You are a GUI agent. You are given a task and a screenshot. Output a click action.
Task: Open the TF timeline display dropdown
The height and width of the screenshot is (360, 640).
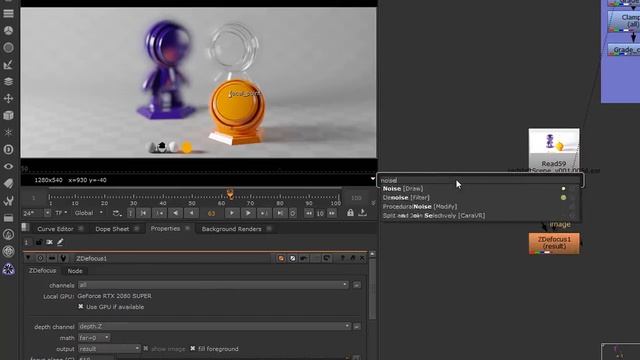61,213
